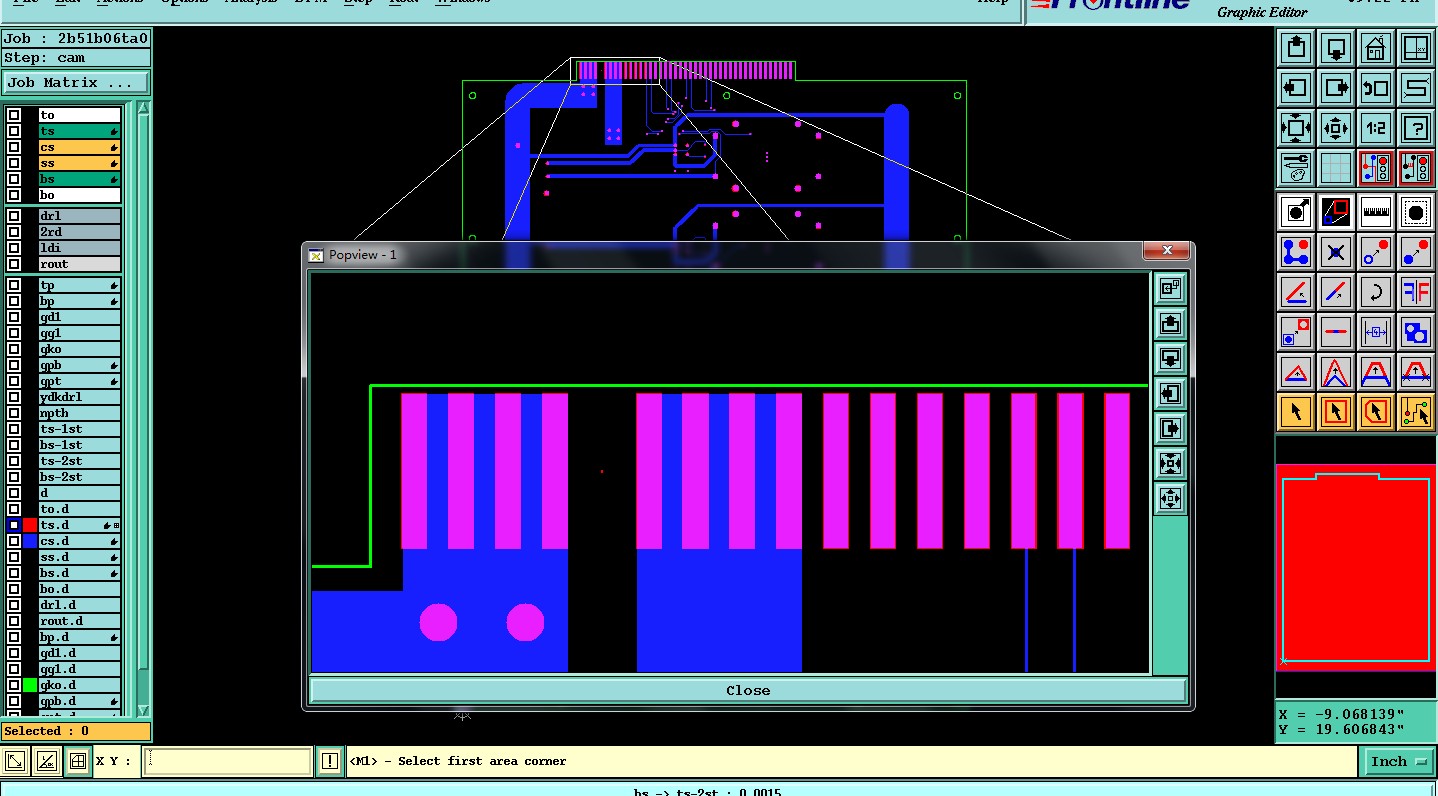Click the pan left icon in Popview
The height and width of the screenshot is (796, 1438).
tap(1170, 393)
